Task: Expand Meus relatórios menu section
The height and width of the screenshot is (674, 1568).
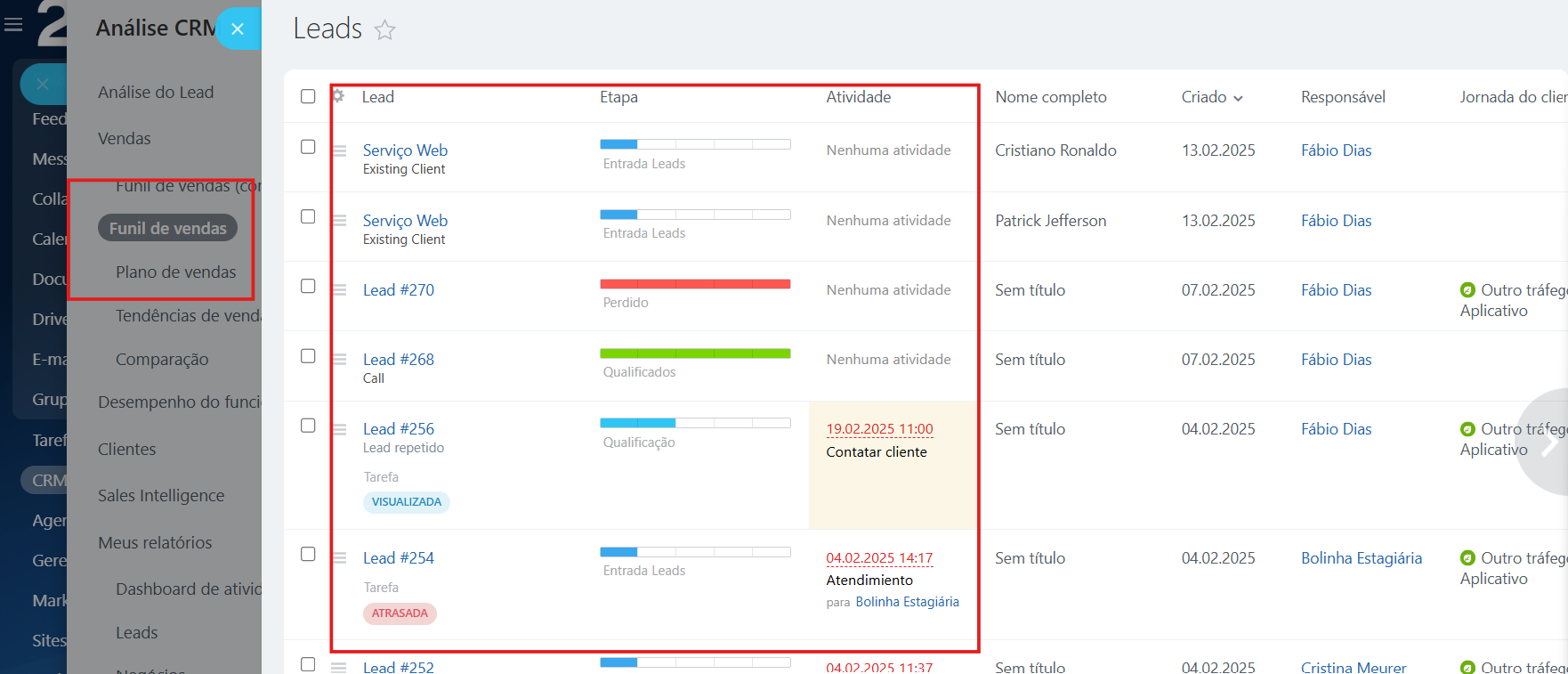Action: (155, 542)
